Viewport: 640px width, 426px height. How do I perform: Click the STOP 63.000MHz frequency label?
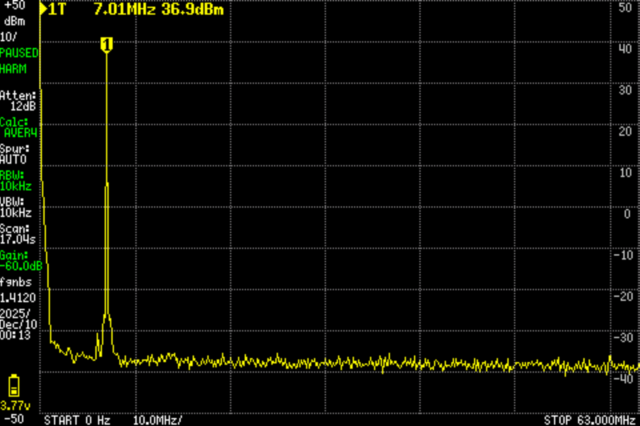(591, 418)
